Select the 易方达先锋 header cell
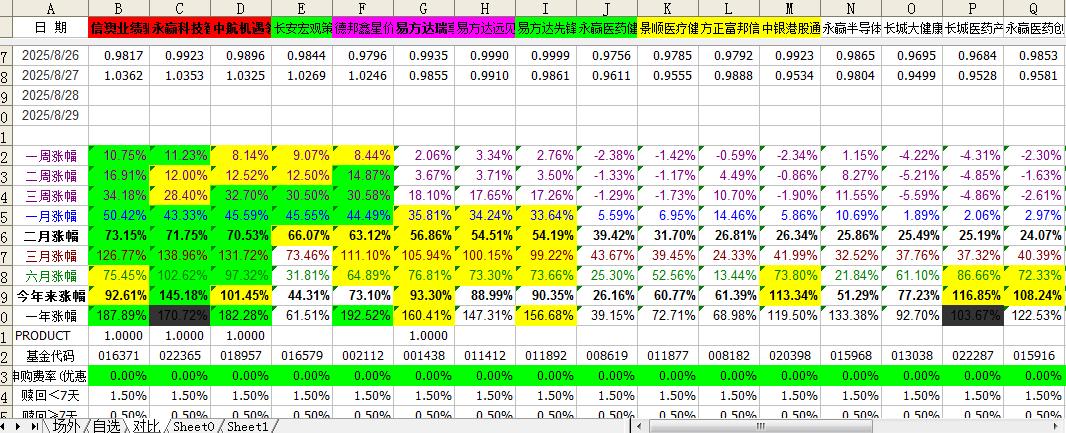 pos(546,28)
